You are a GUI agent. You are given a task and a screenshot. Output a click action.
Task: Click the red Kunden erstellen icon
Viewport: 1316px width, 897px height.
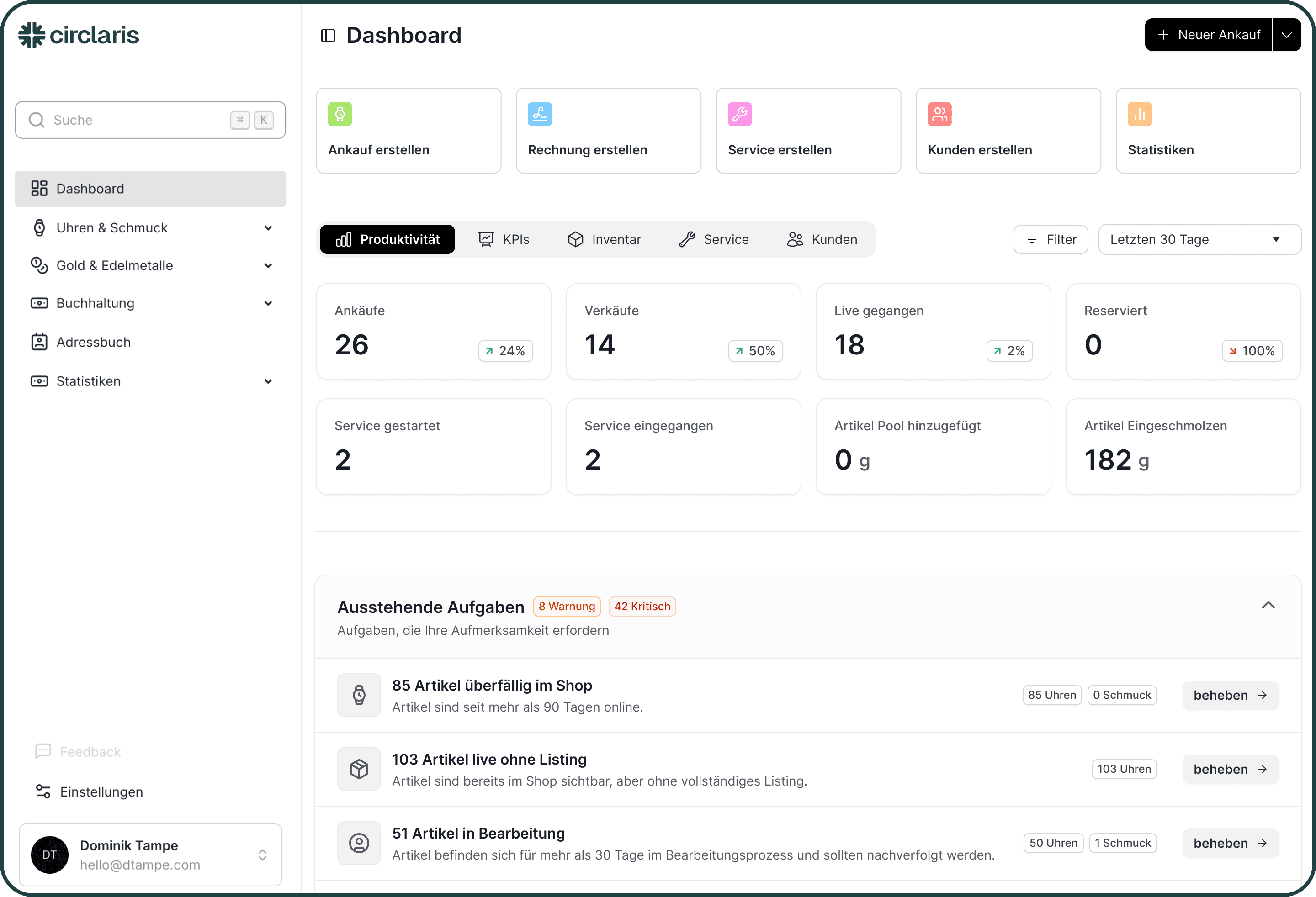pos(939,114)
